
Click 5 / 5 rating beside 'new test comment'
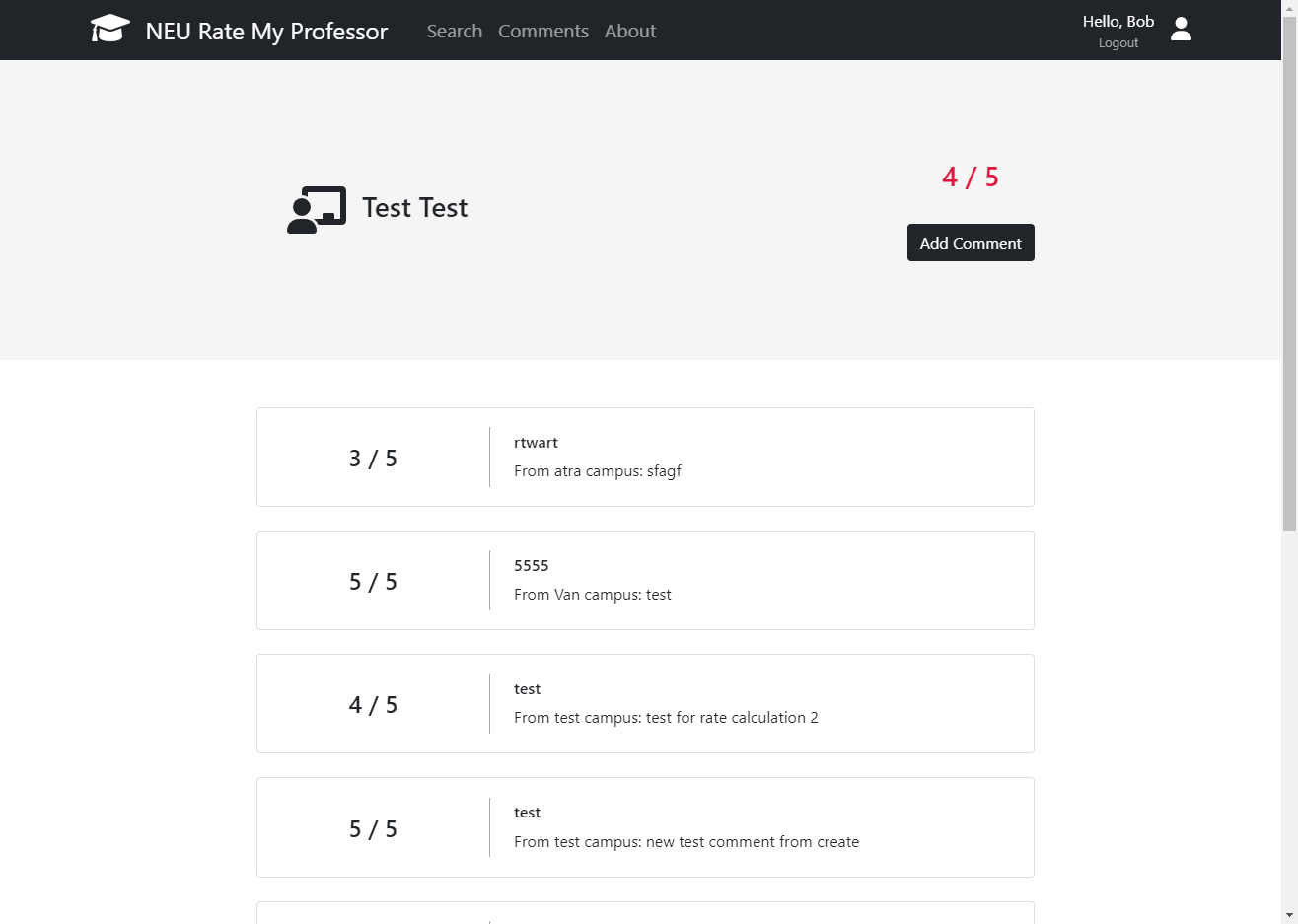[x=373, y=829]
